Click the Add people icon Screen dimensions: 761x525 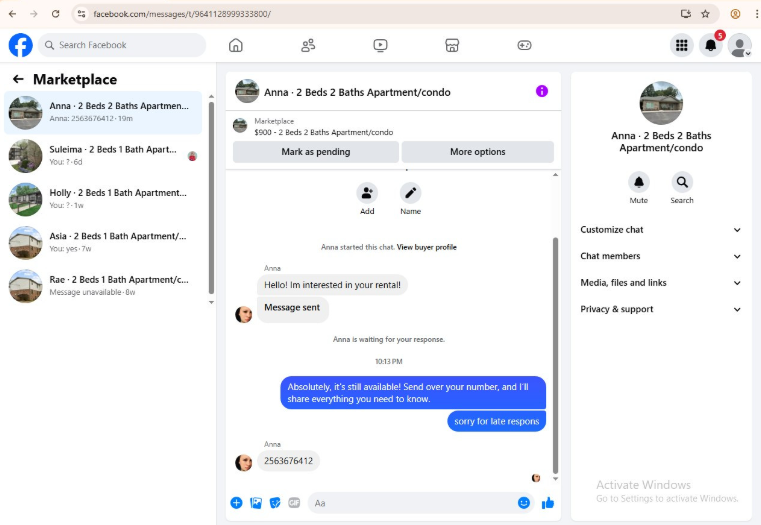[x=367, y=193]
